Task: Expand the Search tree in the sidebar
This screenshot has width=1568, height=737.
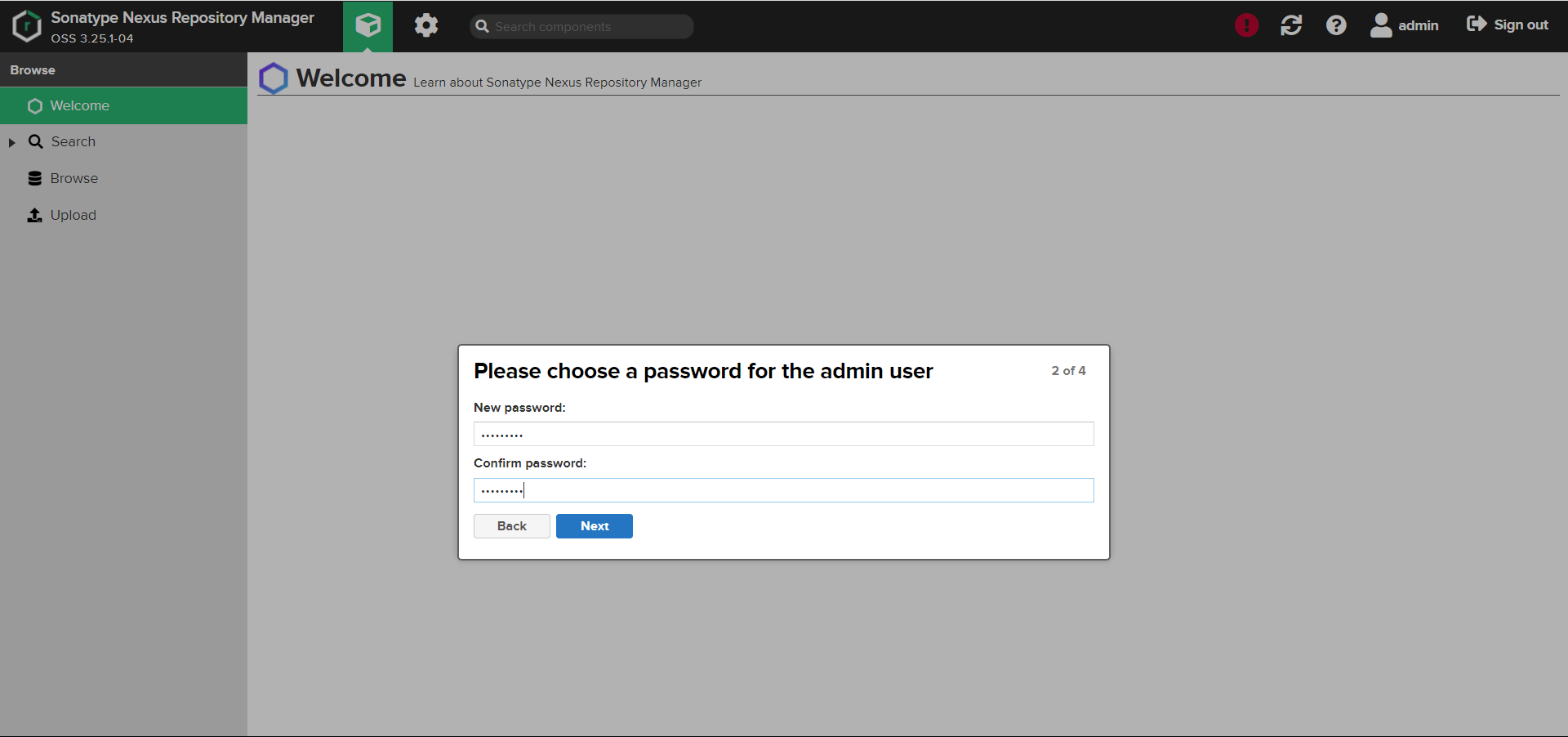Action: click(11, 142)
